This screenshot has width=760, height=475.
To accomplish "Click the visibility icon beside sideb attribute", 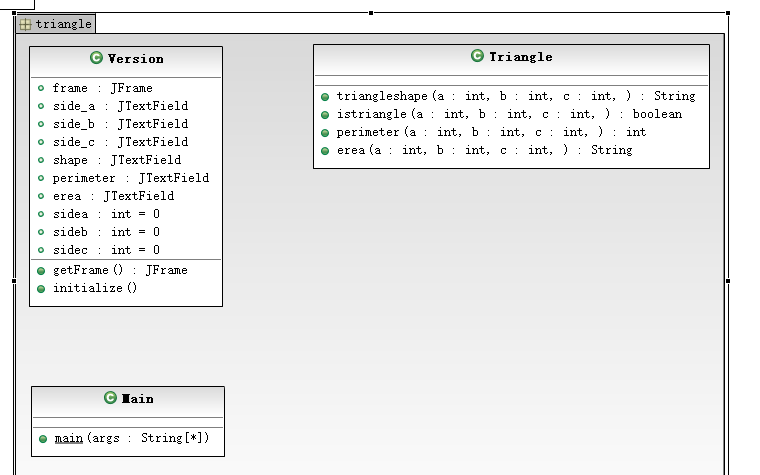I will click(x=41, y=232).
